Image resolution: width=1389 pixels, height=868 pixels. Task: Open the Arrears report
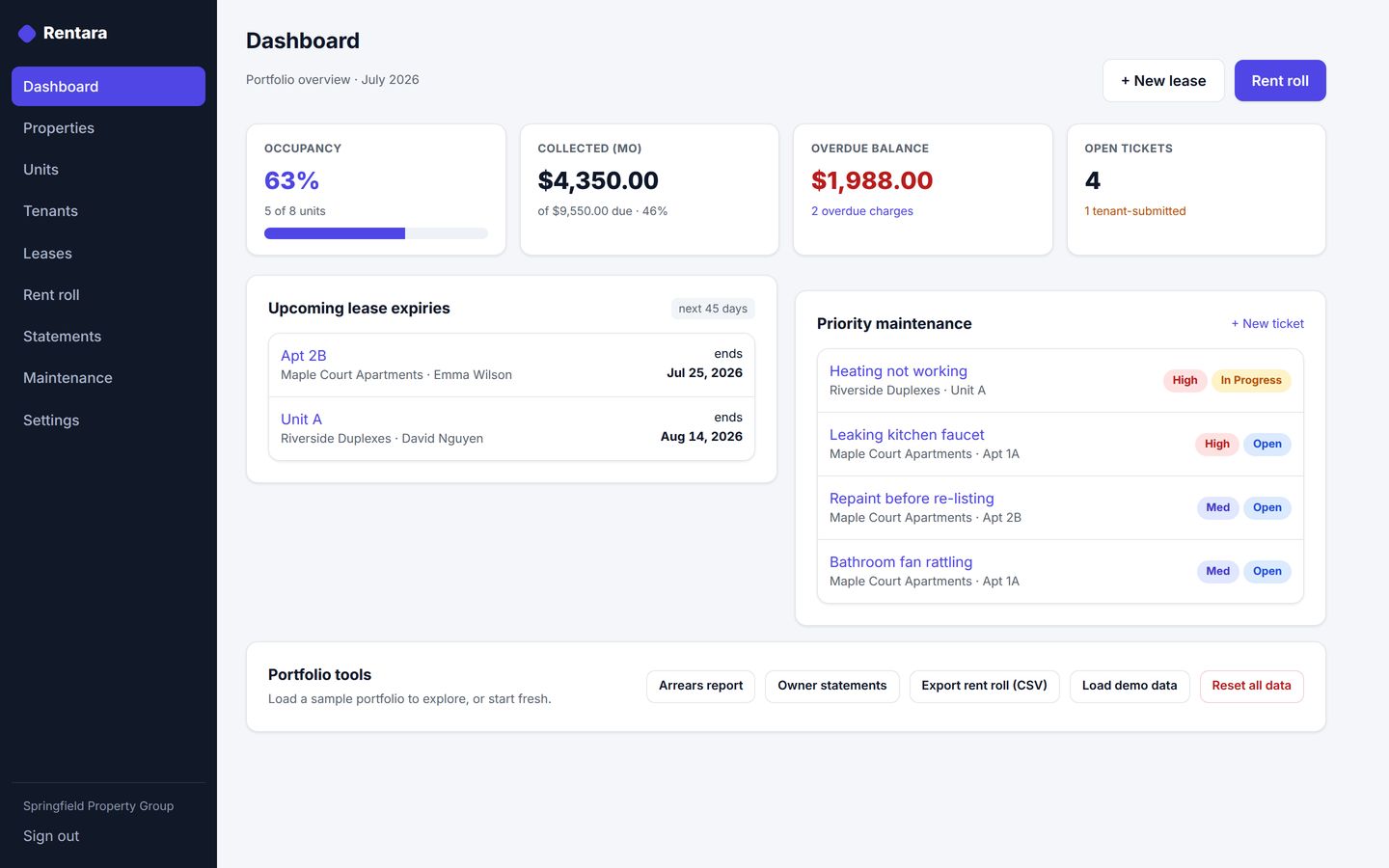click(700, 686)
